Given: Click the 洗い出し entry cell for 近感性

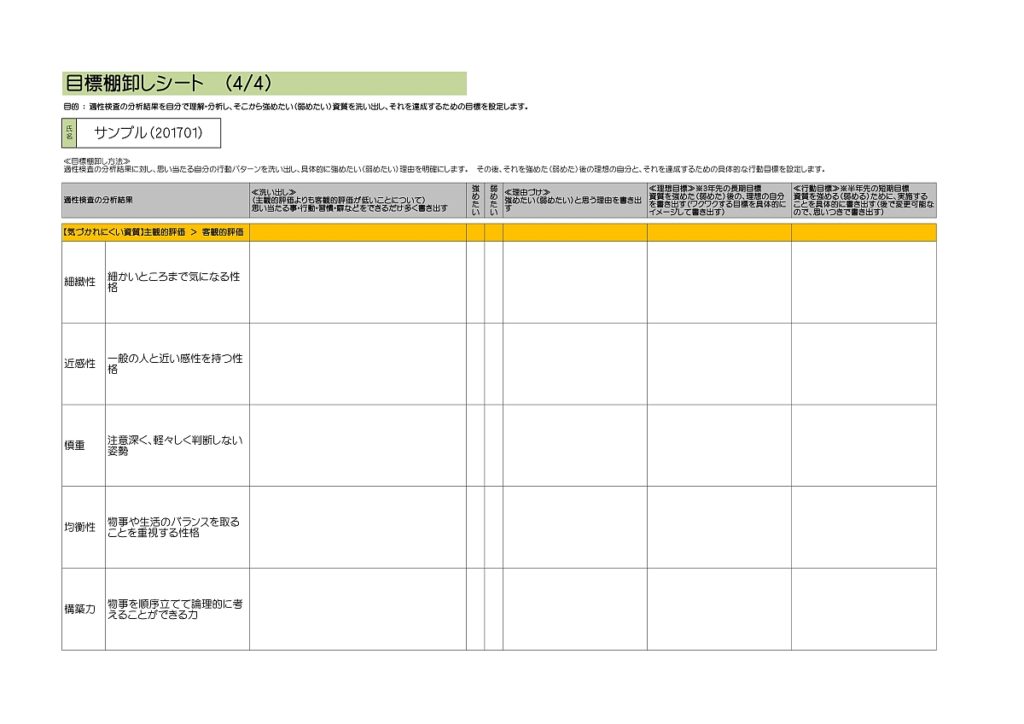Looking at the screenshot, I should pos(358,364).
